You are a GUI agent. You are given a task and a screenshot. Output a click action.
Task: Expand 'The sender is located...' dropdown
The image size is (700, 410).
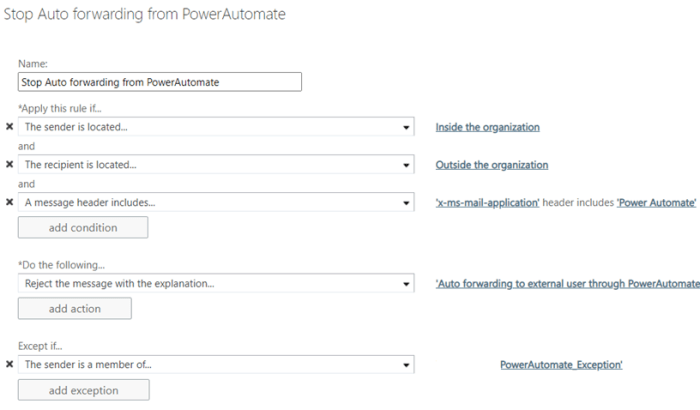click(405, 128)
